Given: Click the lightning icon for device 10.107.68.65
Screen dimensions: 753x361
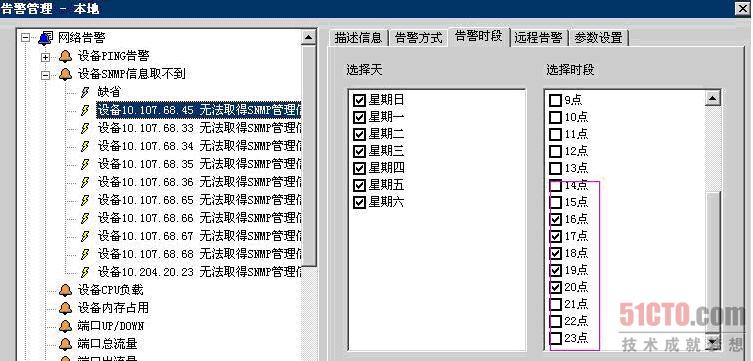Looking at the screenshot, I should click(85, 200).
